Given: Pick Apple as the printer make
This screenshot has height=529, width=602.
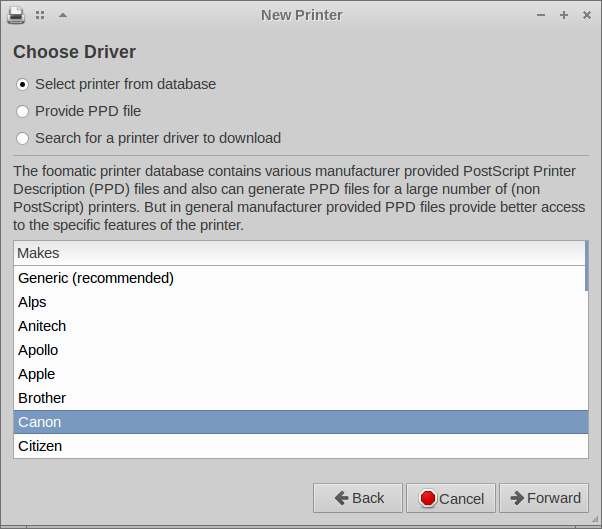Looking at the screenshot, I should [x=36, y=374].
